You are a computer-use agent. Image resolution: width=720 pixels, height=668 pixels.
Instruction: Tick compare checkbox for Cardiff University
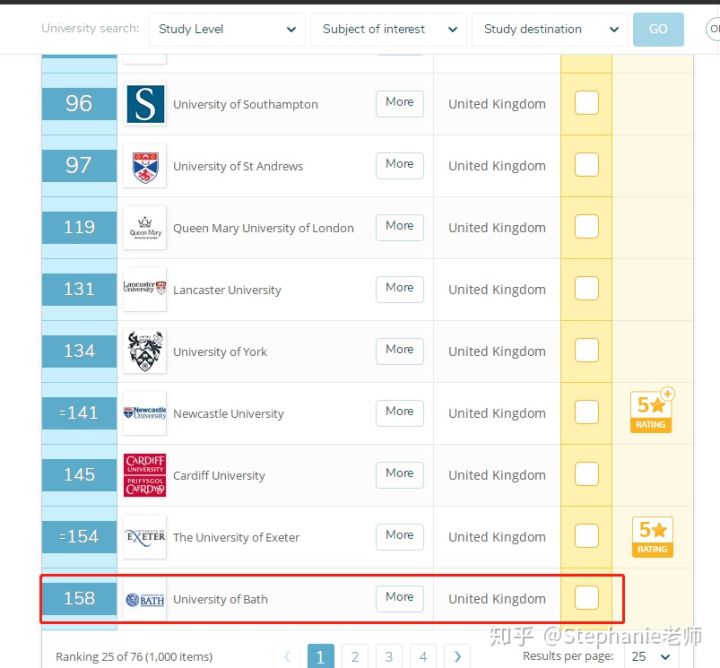coord(586,474)
